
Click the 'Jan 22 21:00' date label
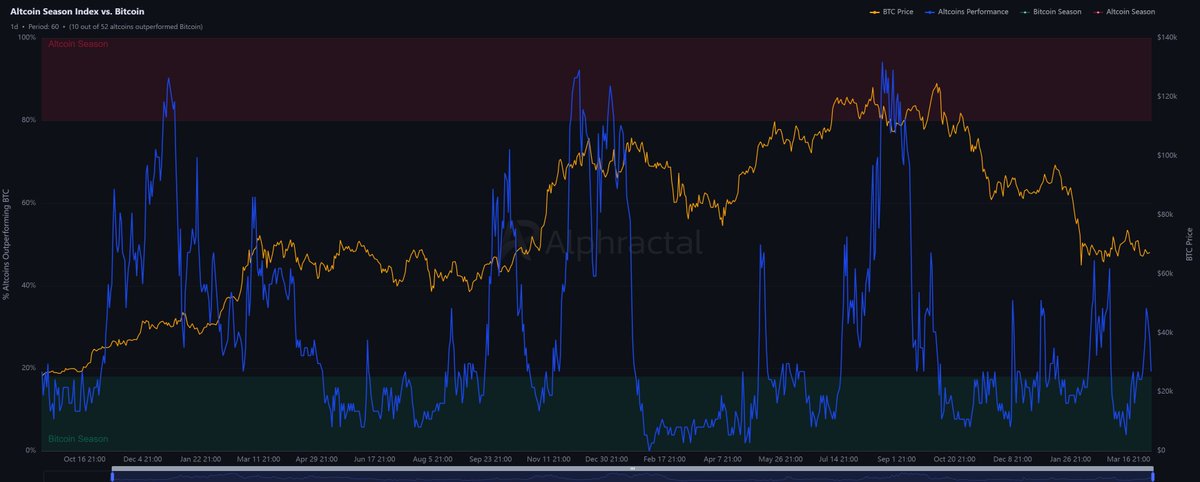pos(199,460)
